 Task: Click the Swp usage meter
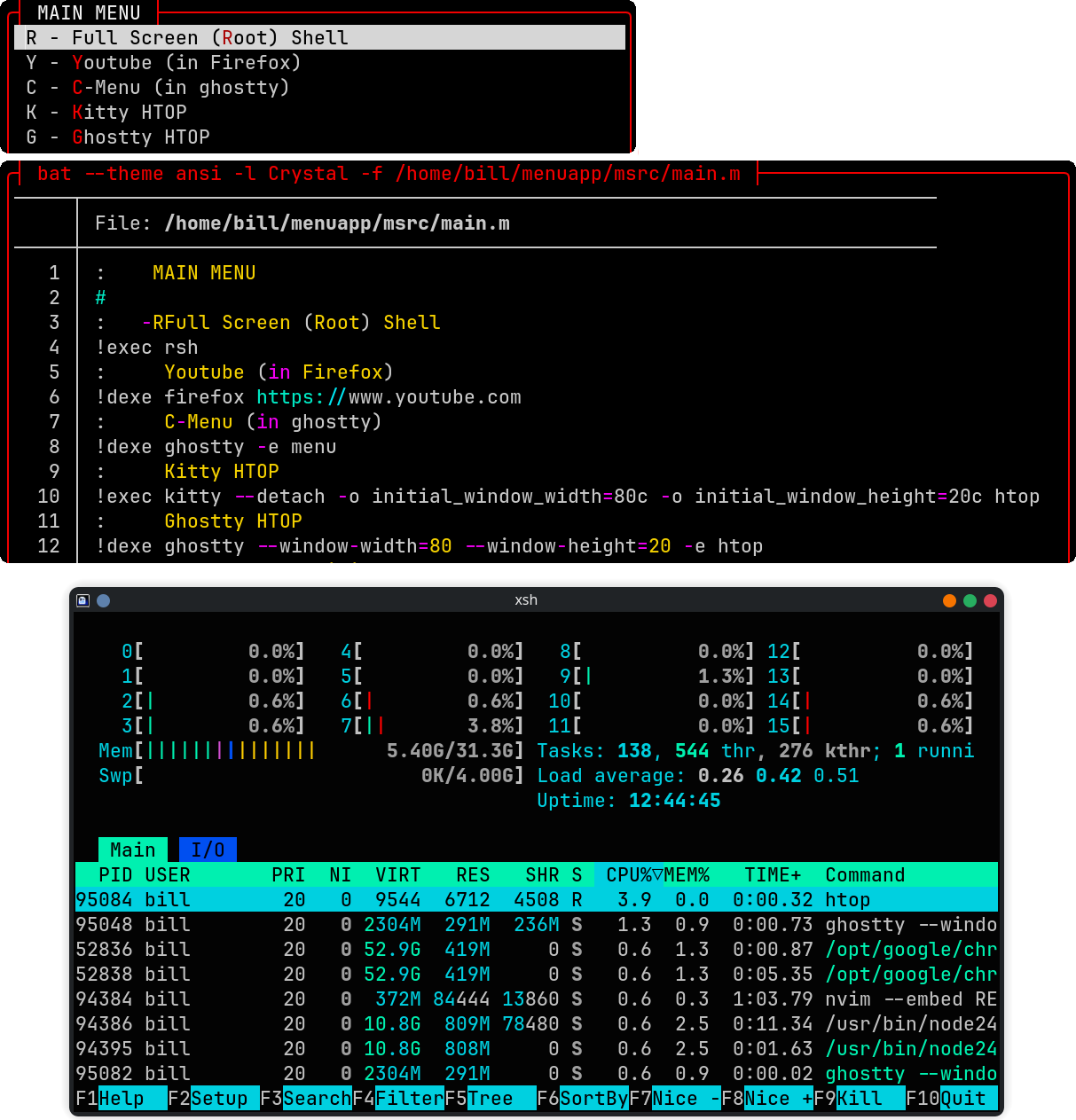coord(311,775)
